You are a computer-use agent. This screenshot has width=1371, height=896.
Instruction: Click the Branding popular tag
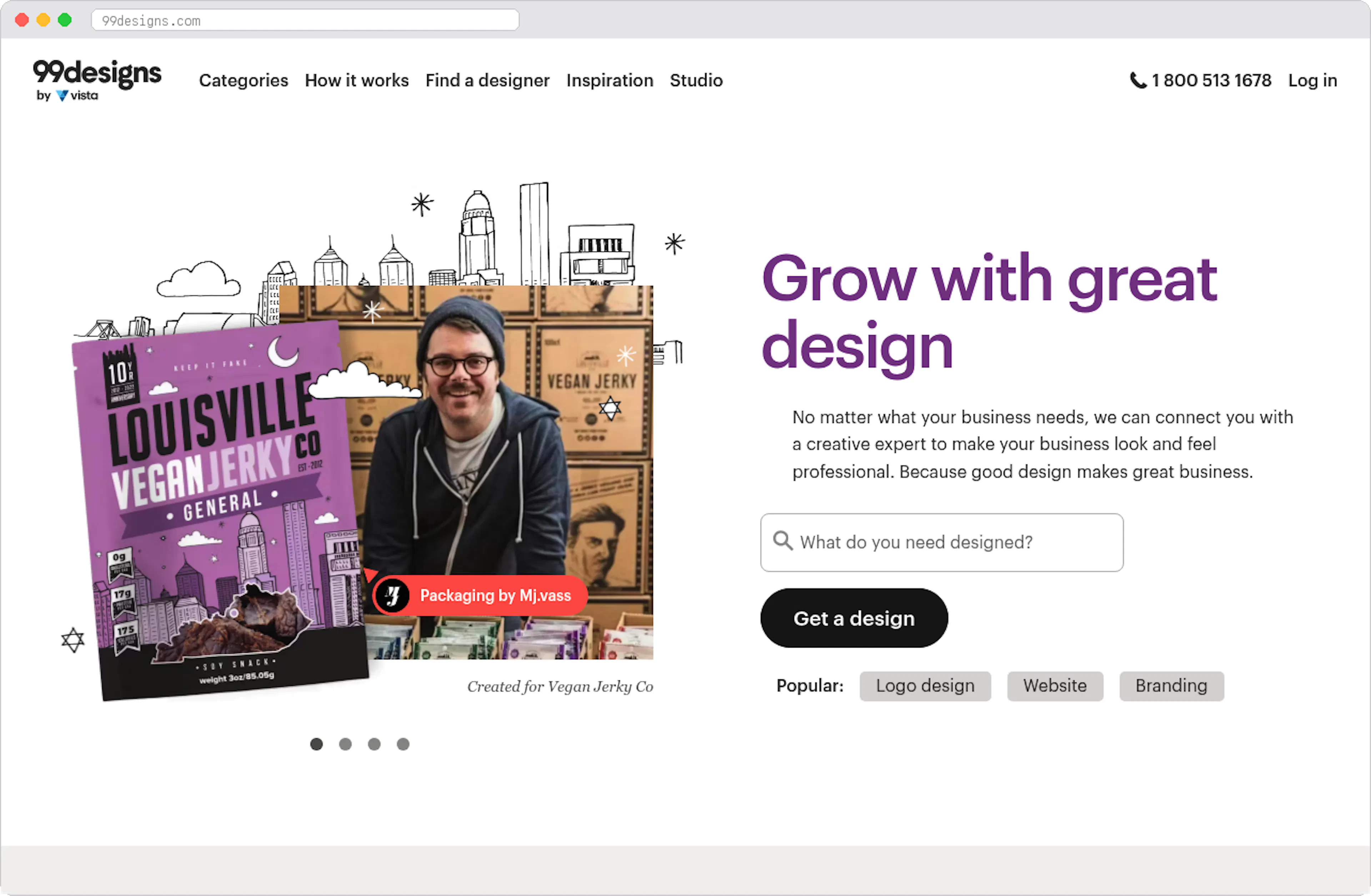point(1171,686)
